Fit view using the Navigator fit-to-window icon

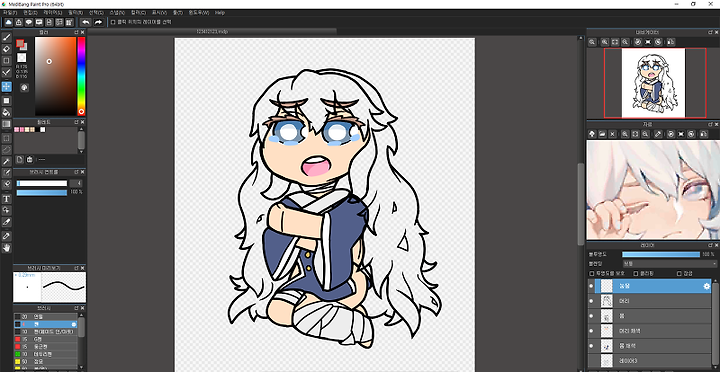click(615, 42)
